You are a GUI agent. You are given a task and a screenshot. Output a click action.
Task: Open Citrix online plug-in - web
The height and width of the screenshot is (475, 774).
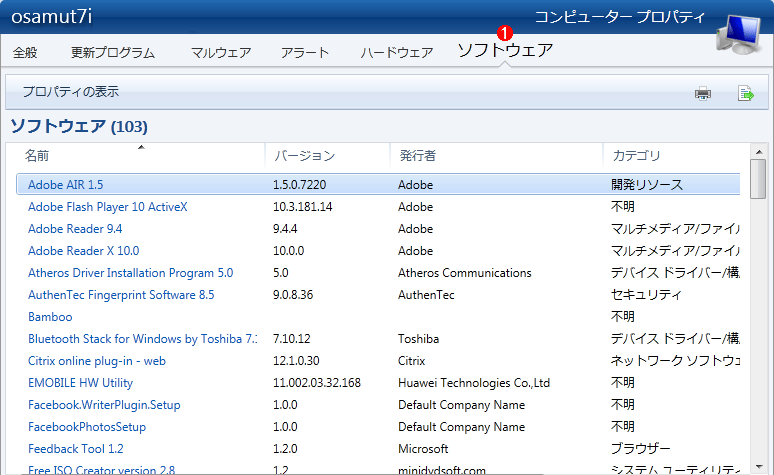(97, 361)
